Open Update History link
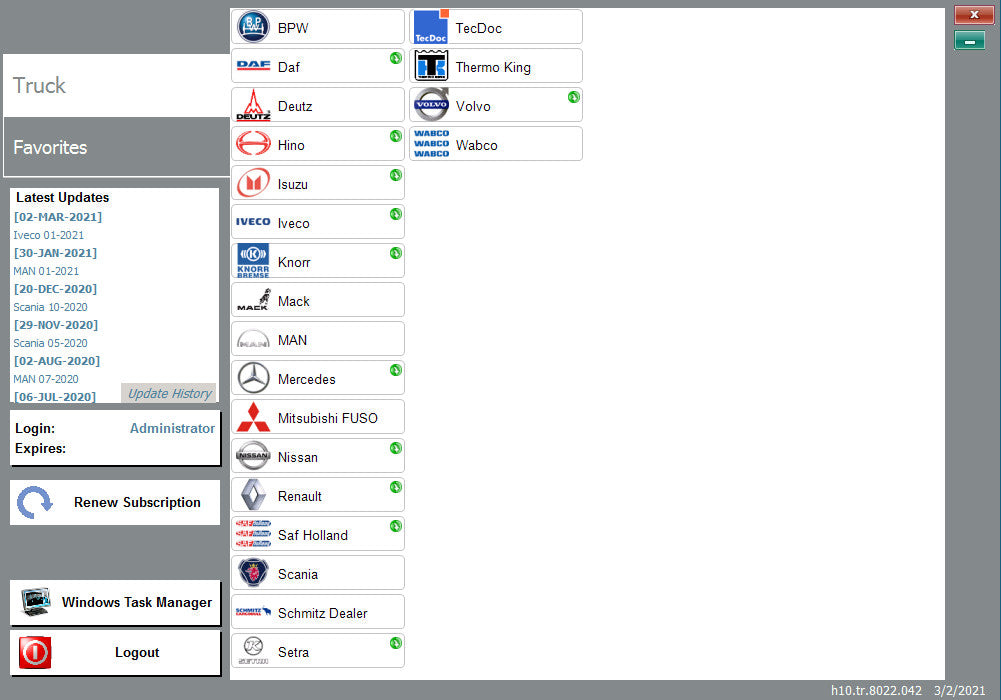1001x700 pixels. pyautogui.click(x=169, y=393)
